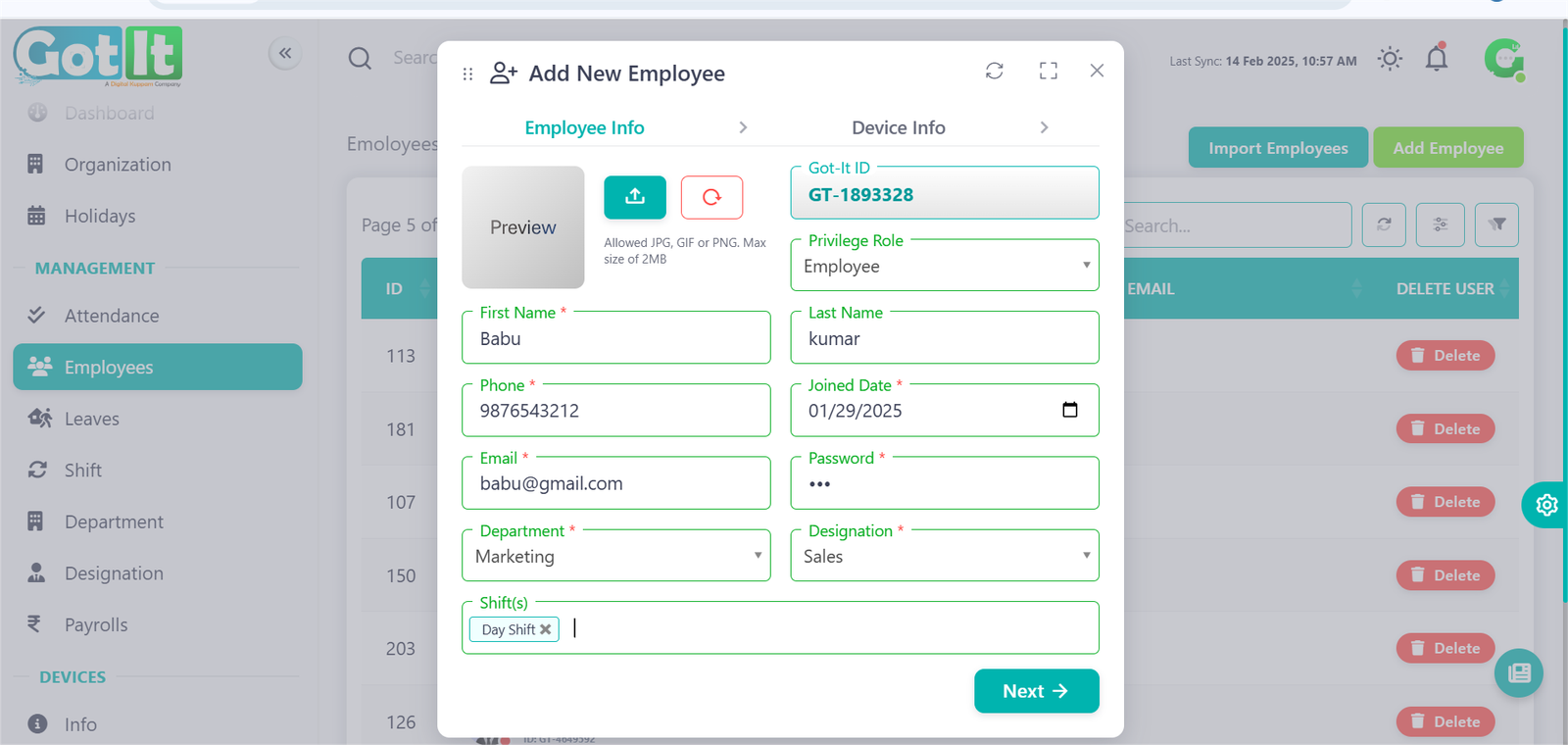Open the floating settings gear panel
This screenshot has width=1568, height=745.
(1545, 505)
